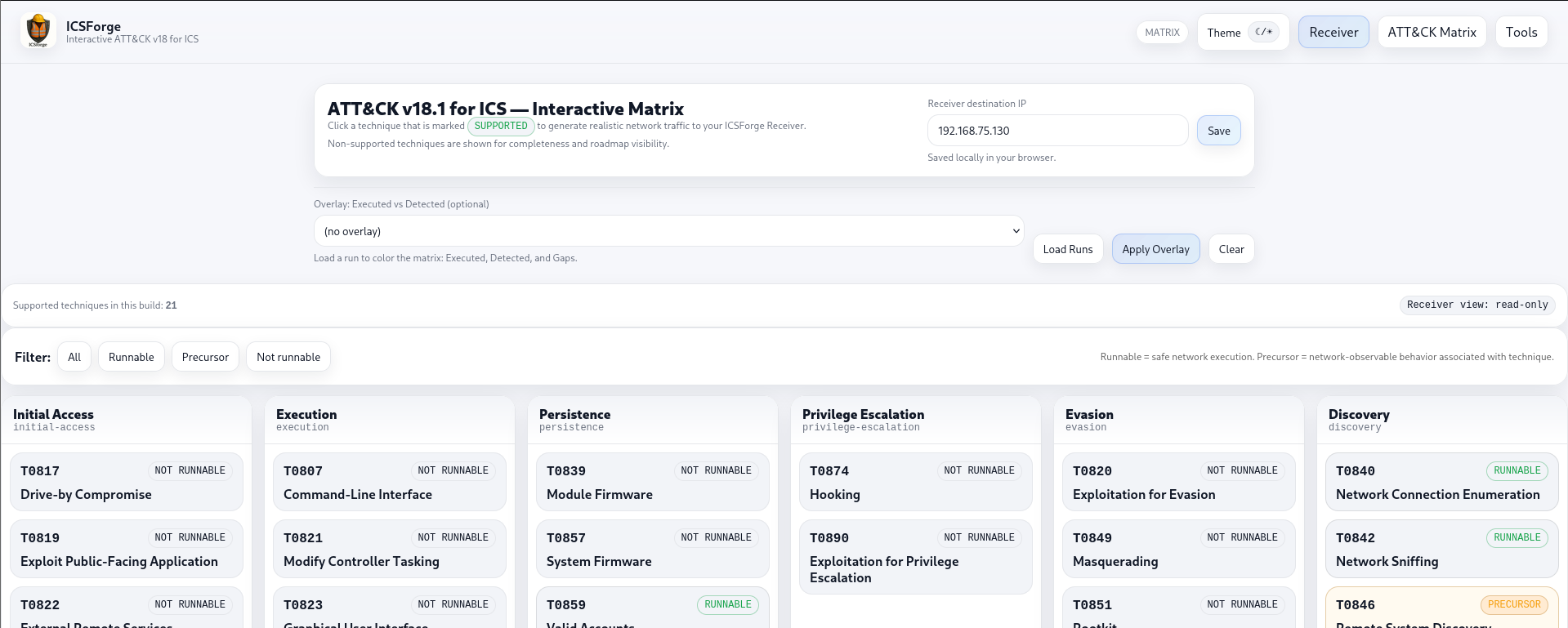Toggle the Theme switch icon
1568x628 pixels.
tap(1263, 33)
